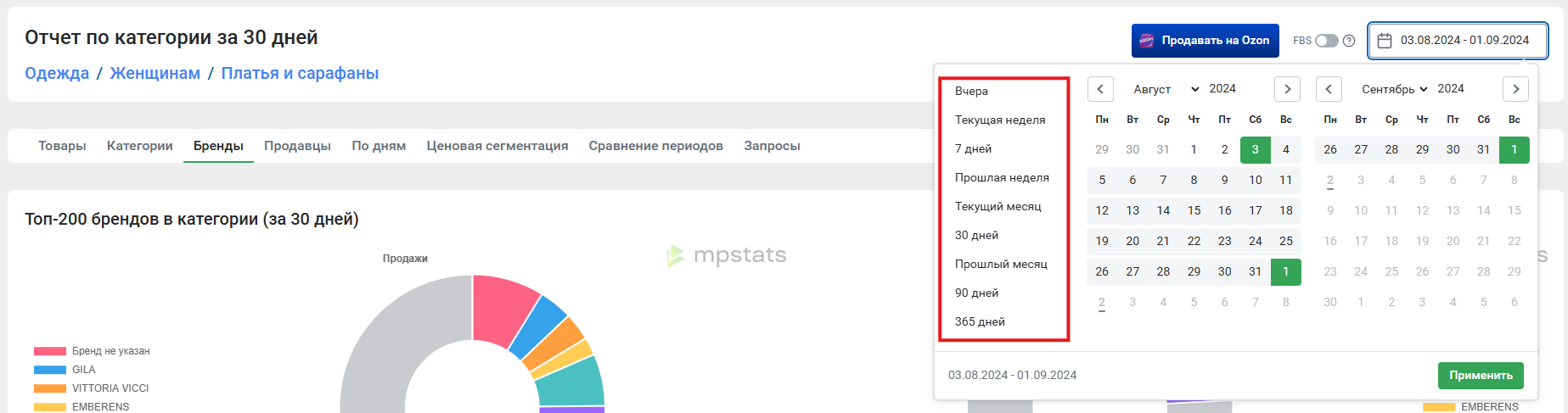1568x413 pixels.
Task: Go to next month in August calendar
Action: (1287, 89)
